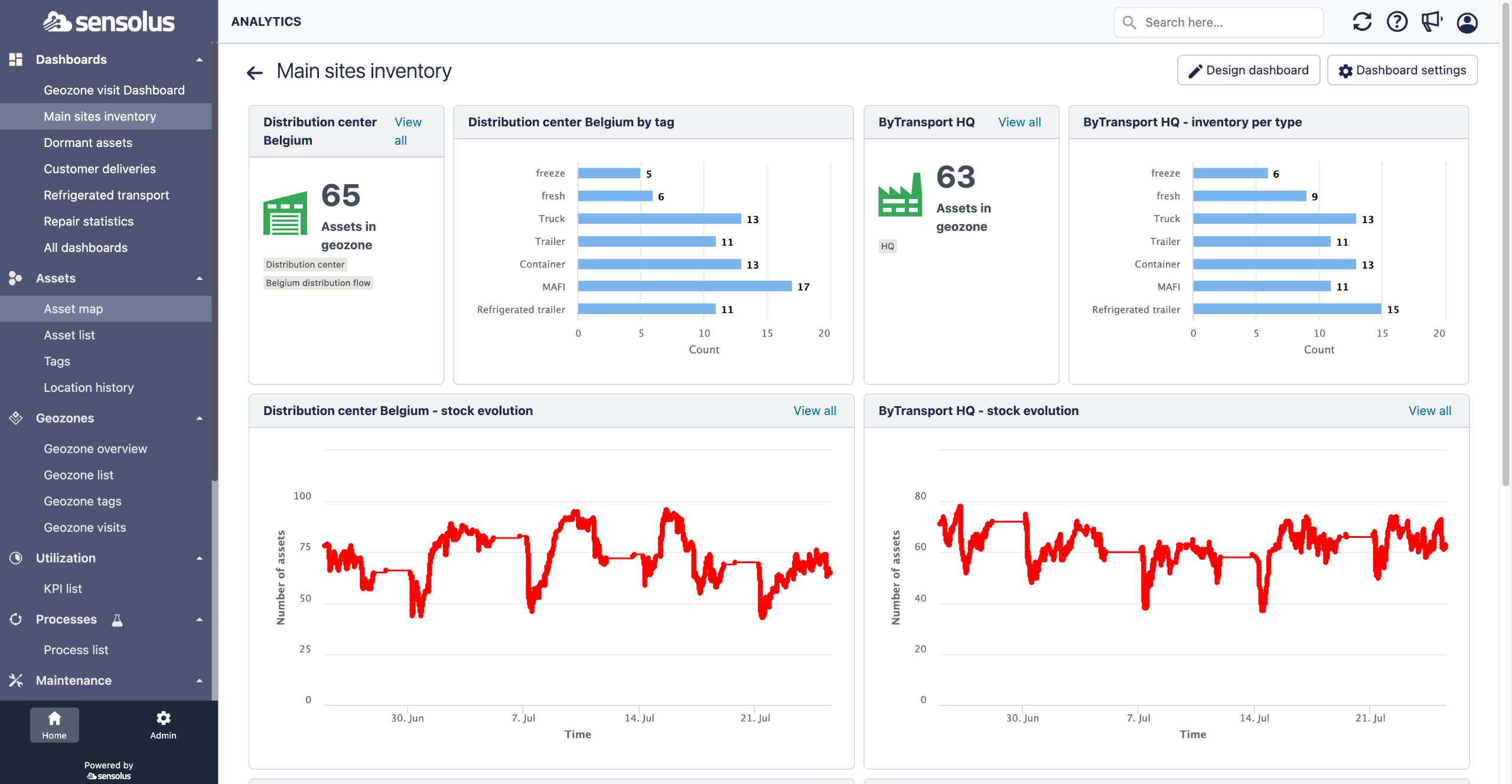The width and height of the screenshot is (1512, 784).
Task: Open the announcements megaphone icon
Action: pyautogui.click(x=1432, y=22)
